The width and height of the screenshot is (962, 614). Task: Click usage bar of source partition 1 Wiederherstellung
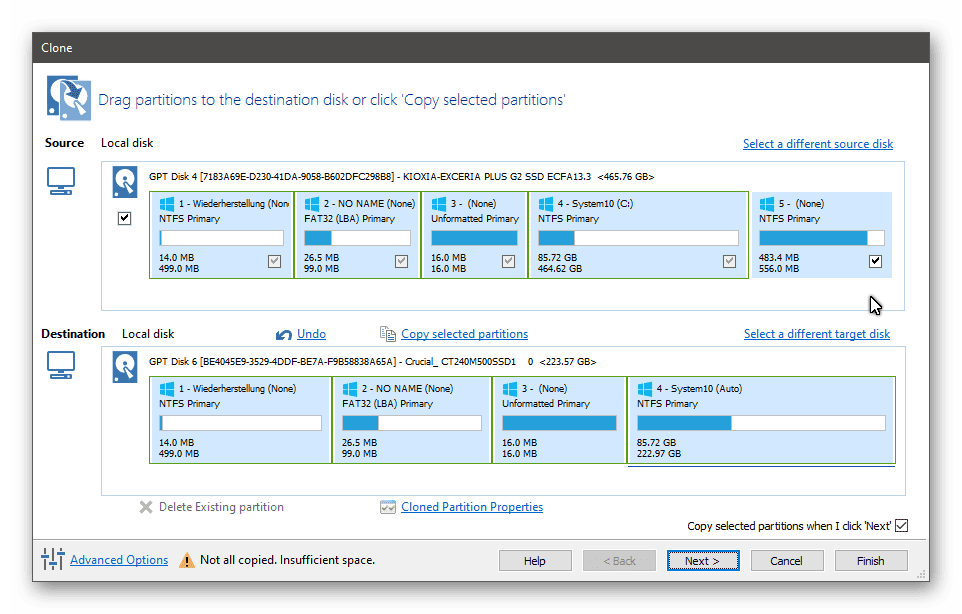click(221, 238)
